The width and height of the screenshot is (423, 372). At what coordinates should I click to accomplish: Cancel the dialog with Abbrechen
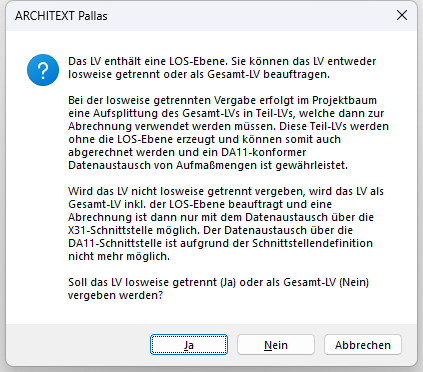(x=363, y=345)
